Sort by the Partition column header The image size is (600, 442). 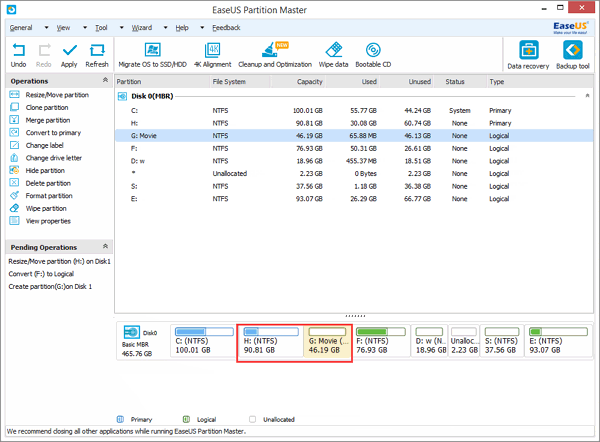click(163, 82)
